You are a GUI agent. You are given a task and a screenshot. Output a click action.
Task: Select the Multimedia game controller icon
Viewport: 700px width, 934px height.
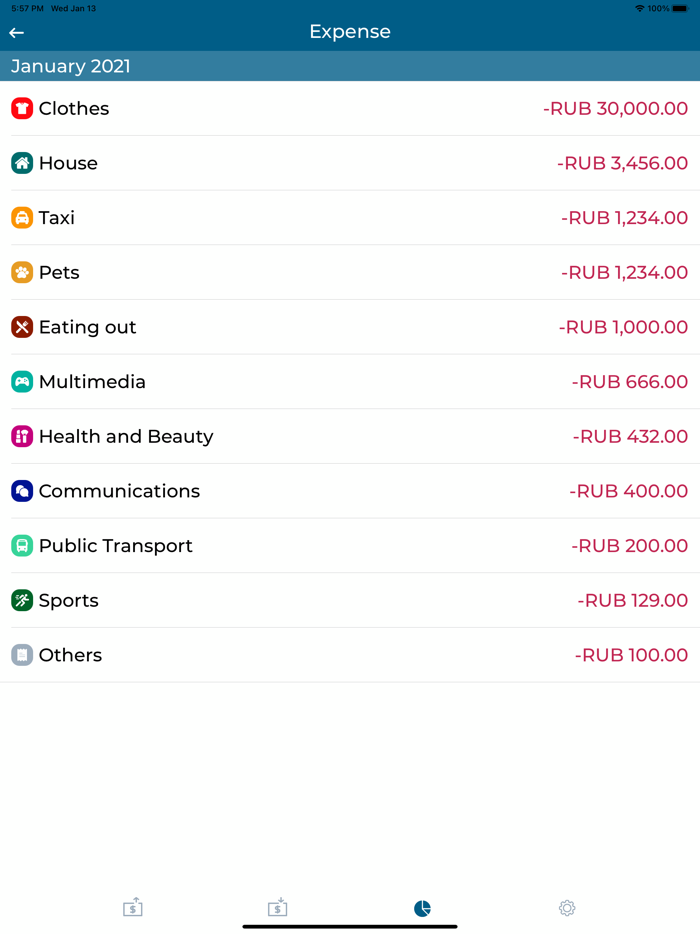tap(24, 382)
